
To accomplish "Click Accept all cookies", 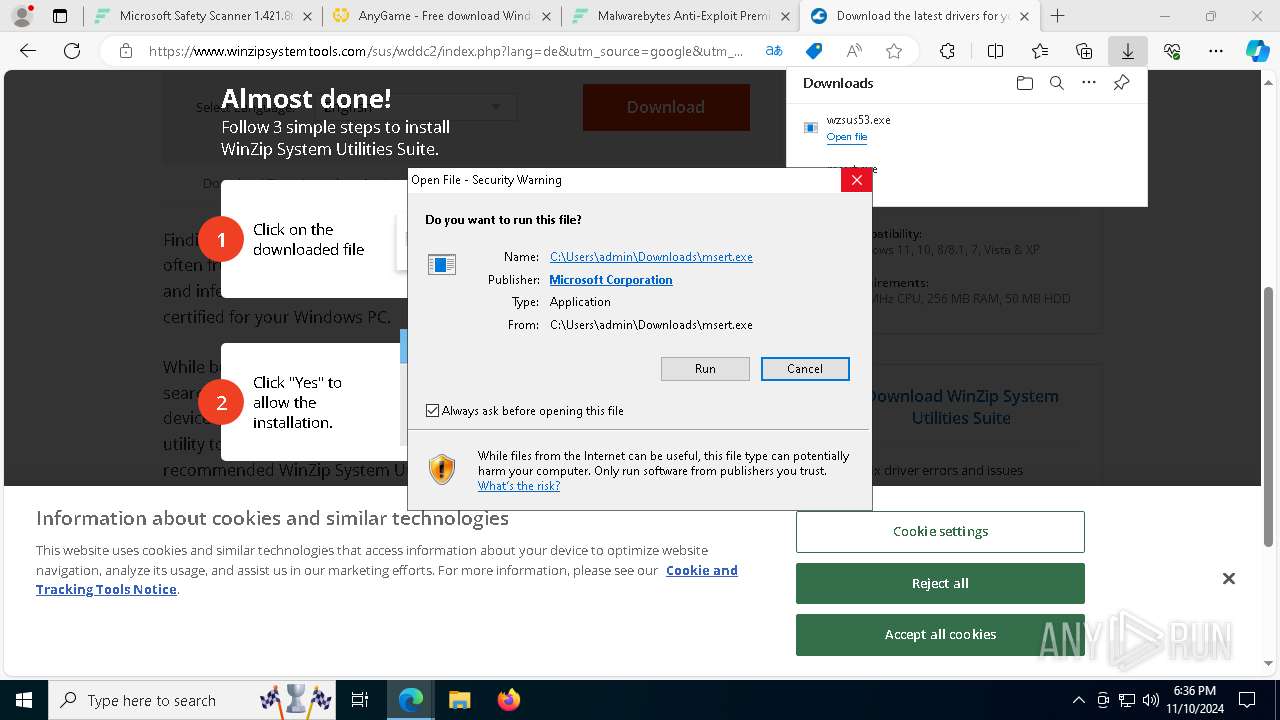I will click(940, 634).
